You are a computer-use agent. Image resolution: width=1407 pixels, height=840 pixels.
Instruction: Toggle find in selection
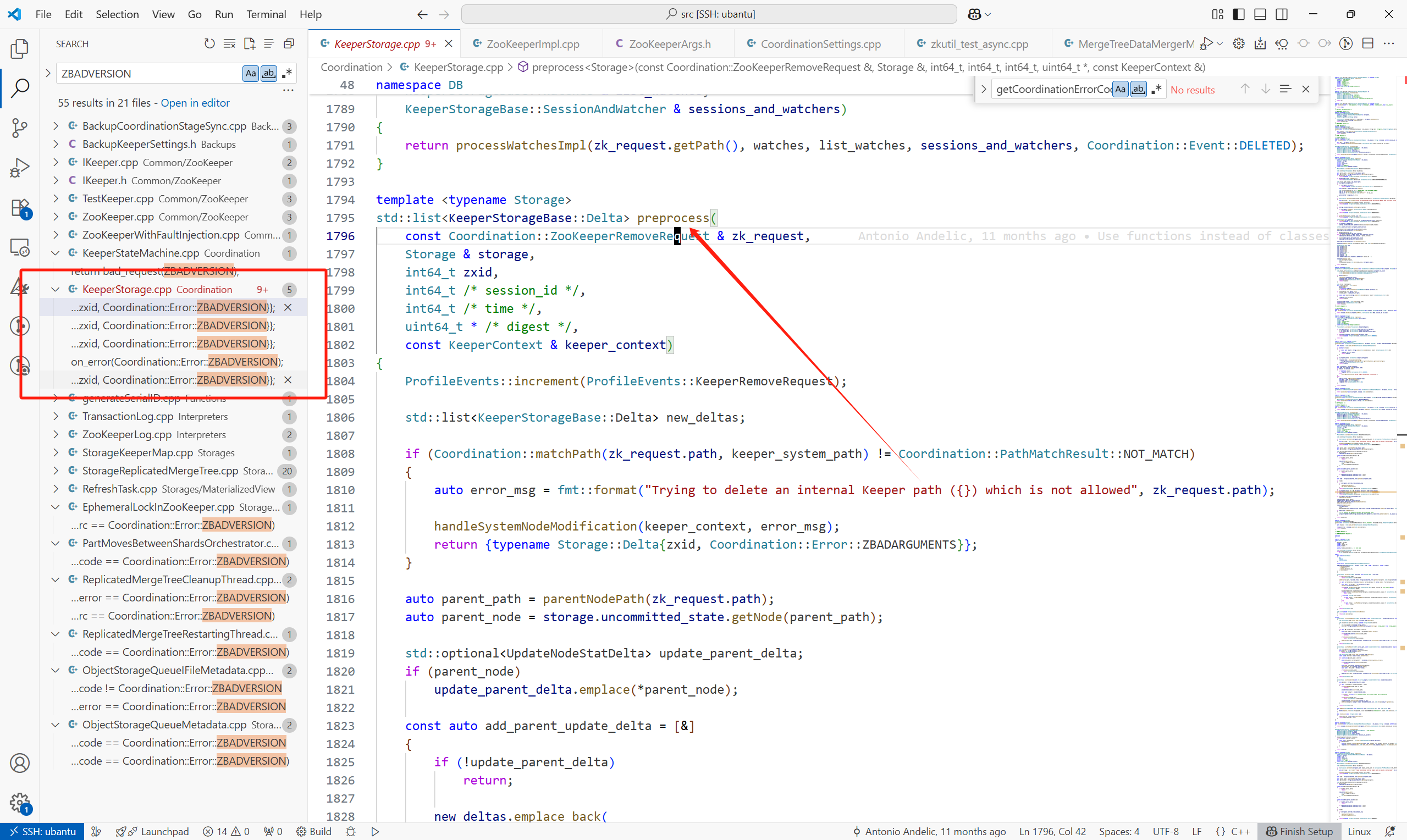1285,89
